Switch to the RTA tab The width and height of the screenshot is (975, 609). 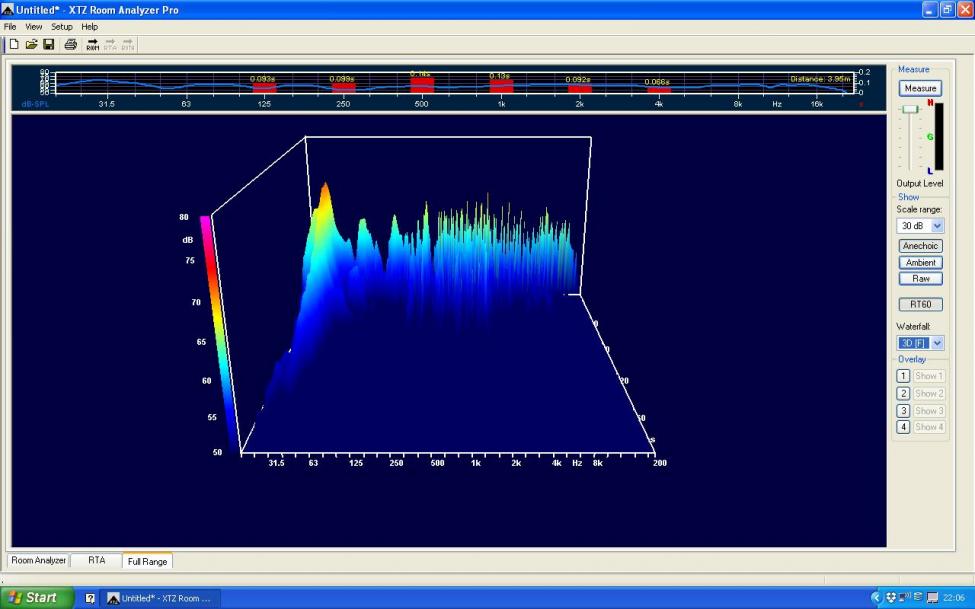tap(96, 561)
